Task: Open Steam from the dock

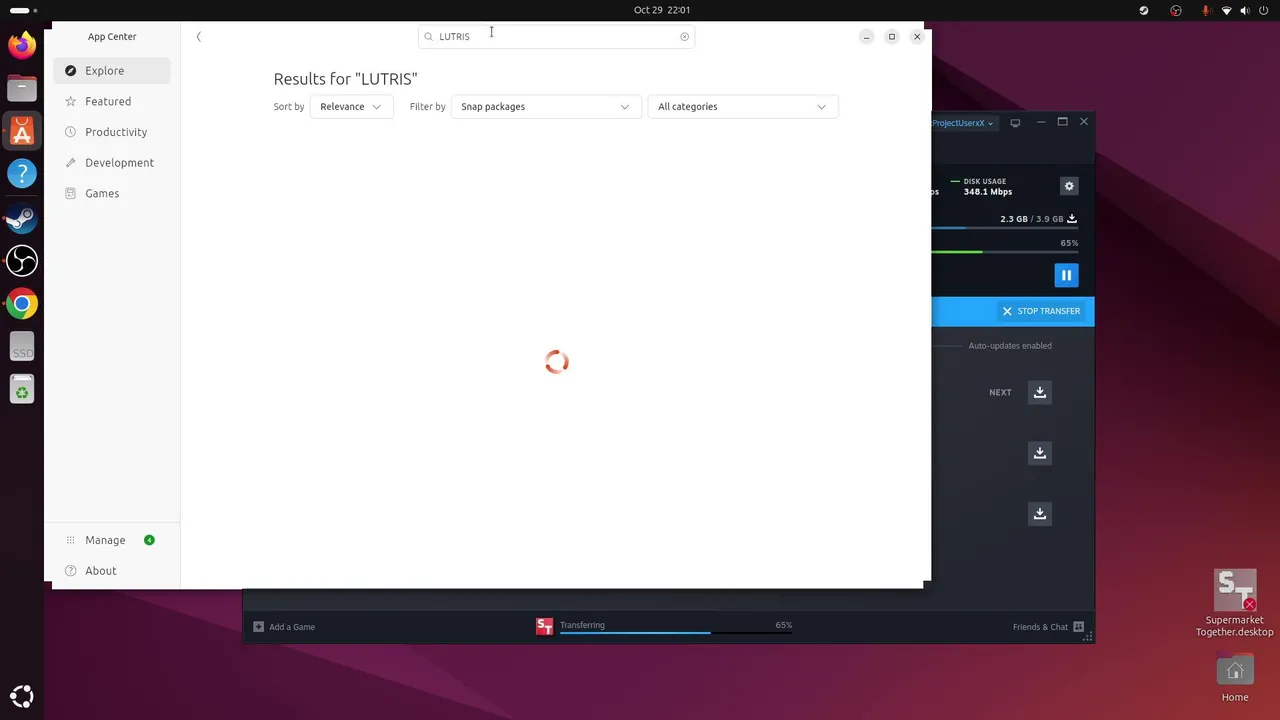Action: click(22, 218)
